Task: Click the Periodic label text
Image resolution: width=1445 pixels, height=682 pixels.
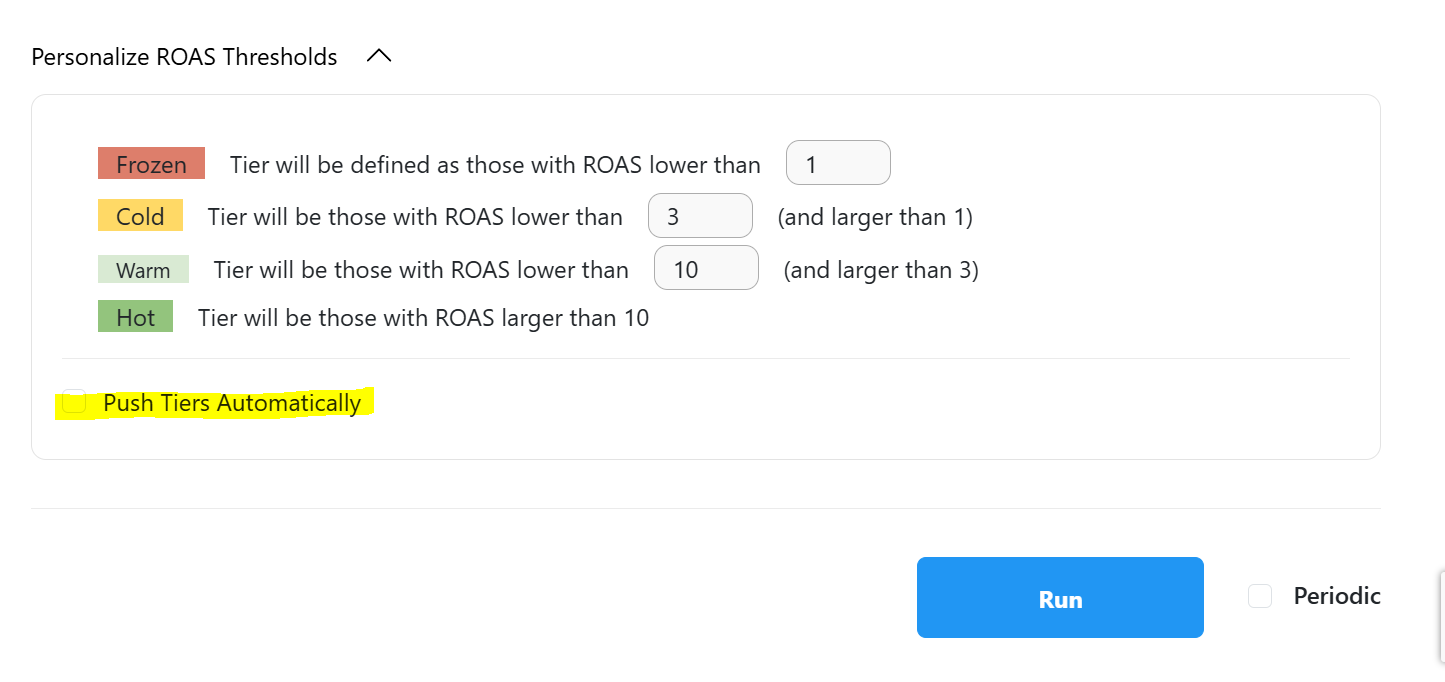Action: [1337, 596]
